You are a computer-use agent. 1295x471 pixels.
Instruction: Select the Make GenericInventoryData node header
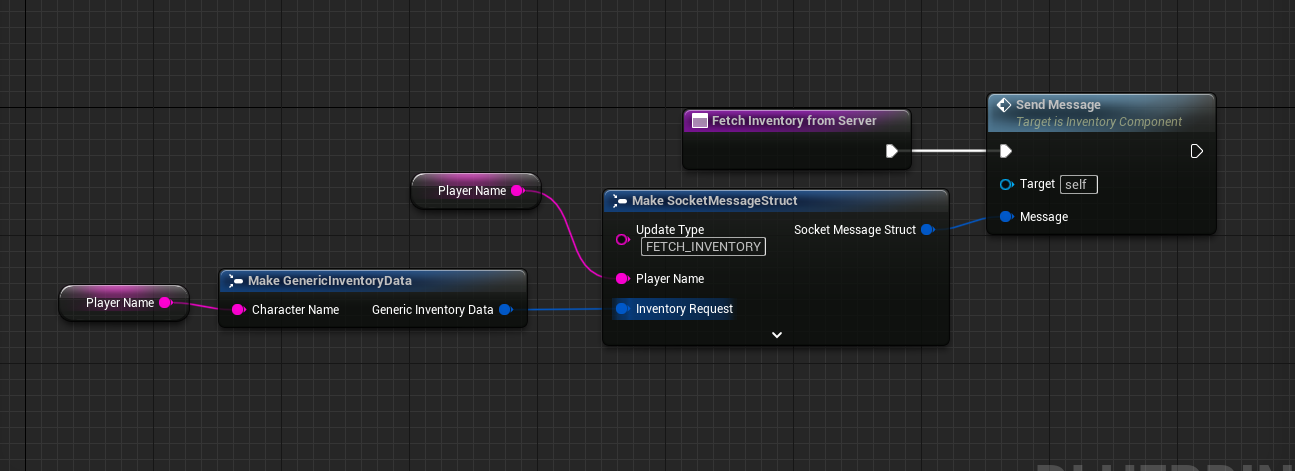tap(372, 280)
